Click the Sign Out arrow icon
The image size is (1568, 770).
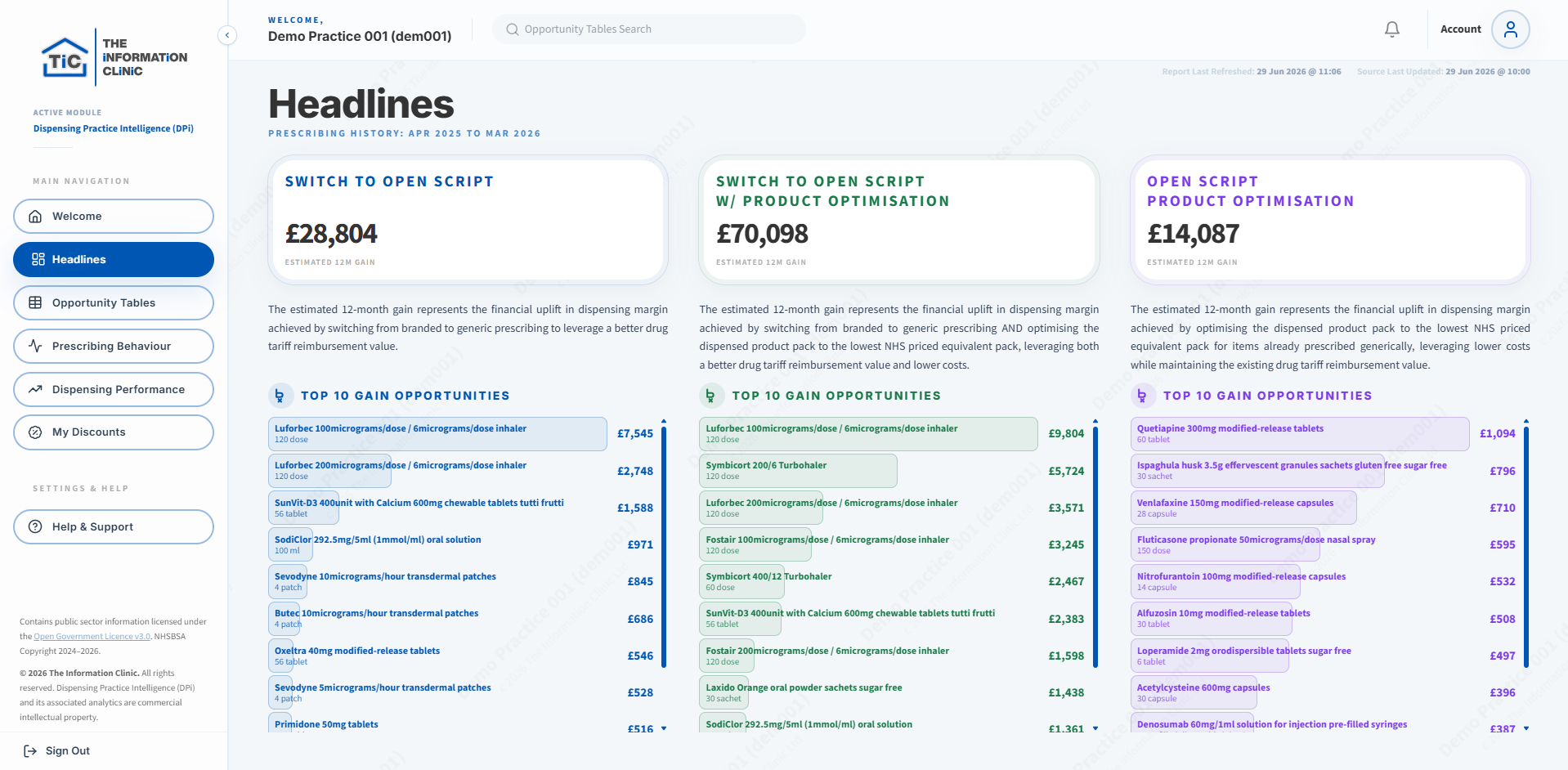(x=30, y=751)
